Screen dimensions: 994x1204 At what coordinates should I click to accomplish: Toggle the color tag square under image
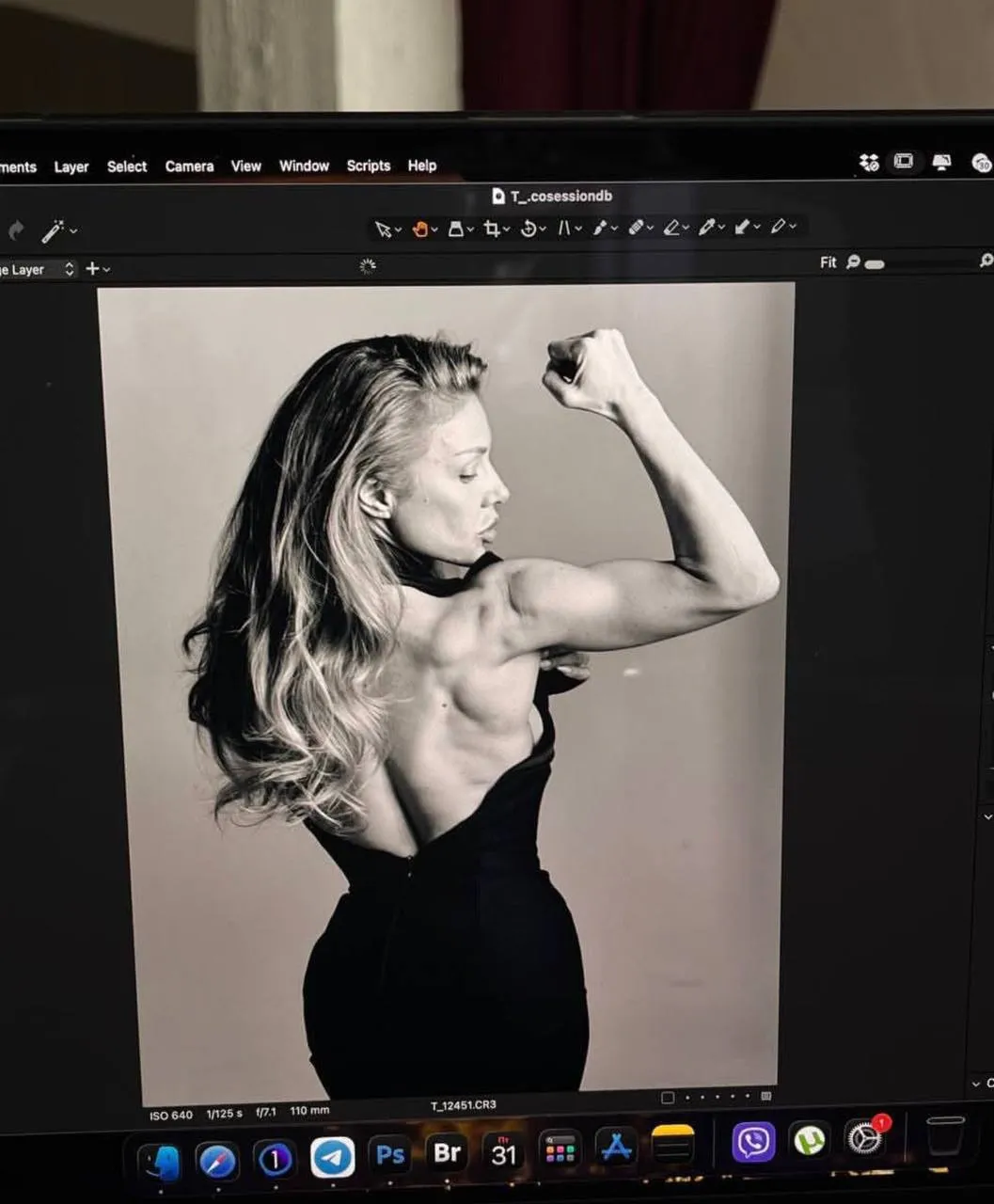pos(668,1098)
